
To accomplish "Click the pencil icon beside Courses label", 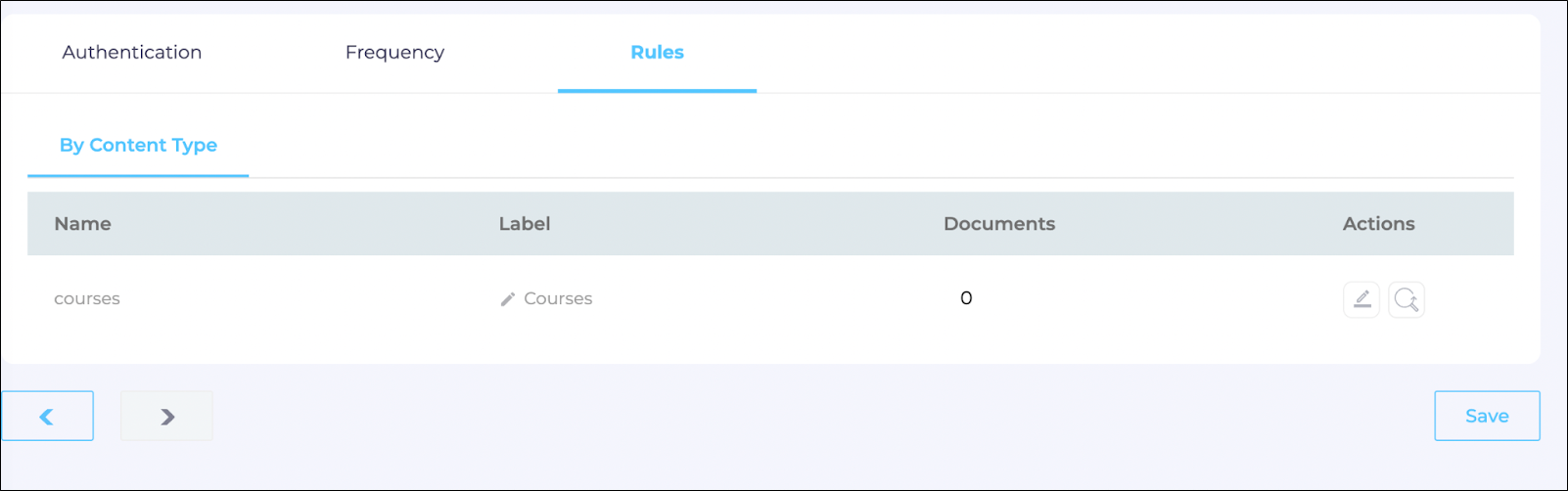I will point(507,299).
